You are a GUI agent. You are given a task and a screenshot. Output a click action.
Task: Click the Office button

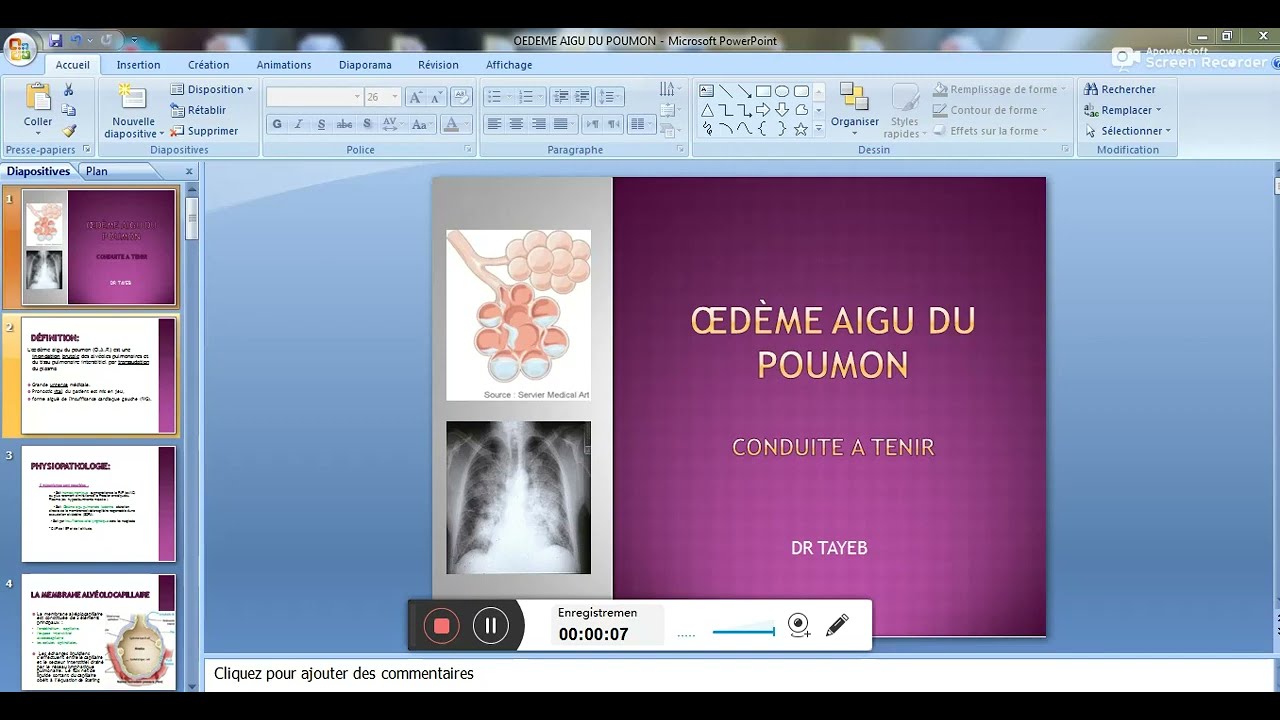click(x=20, y=47)
